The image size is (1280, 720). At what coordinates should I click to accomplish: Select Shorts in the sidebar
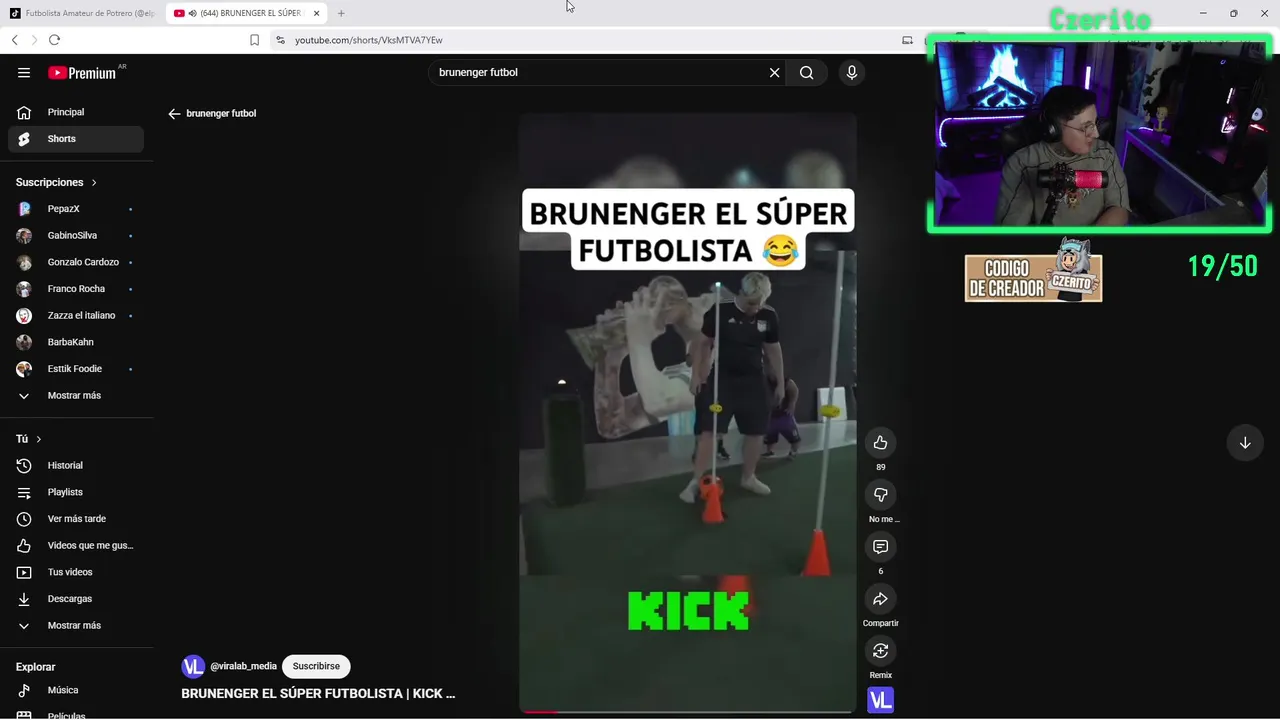76,139
